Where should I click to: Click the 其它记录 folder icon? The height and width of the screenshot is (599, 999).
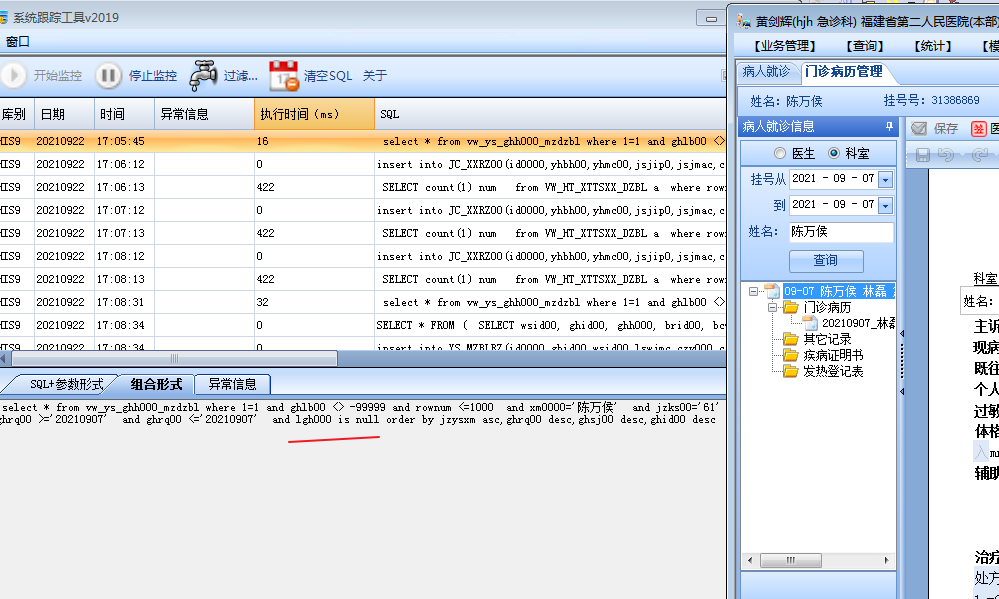791,339
